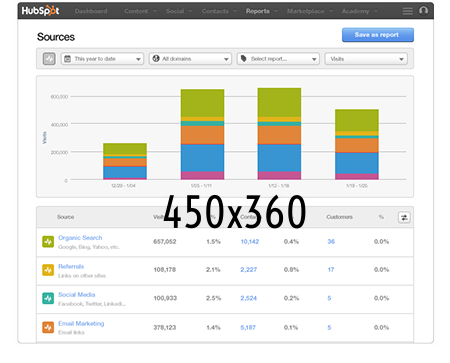Click the blue segment of the 1/12 - 1/18 bar
This screenshot has height=363, width=450.
279,158
